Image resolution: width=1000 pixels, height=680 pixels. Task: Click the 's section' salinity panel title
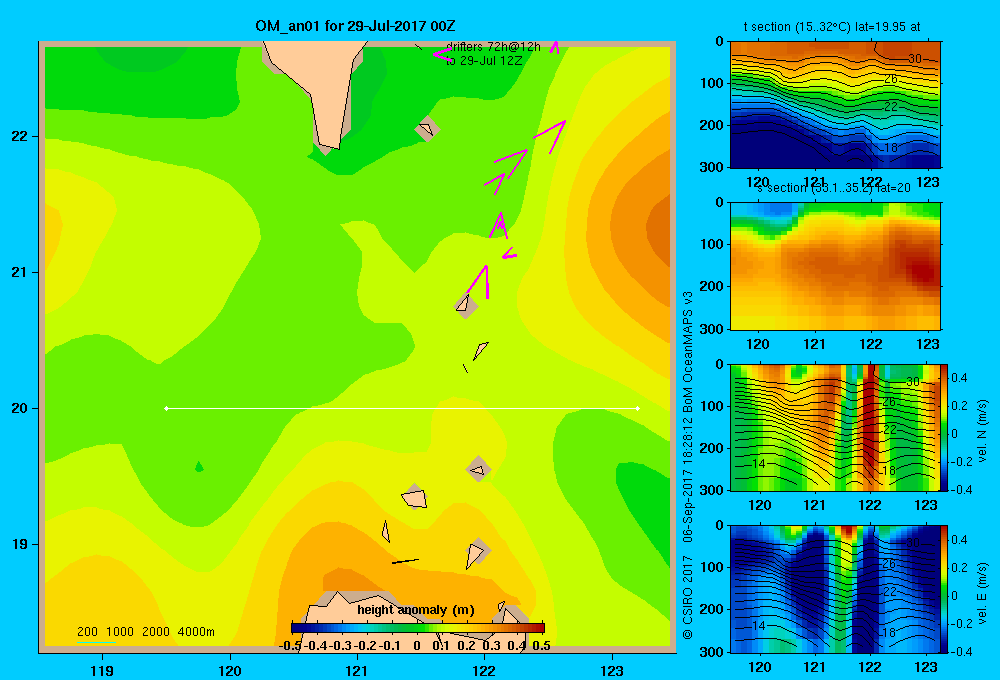(x=833, y=188)
